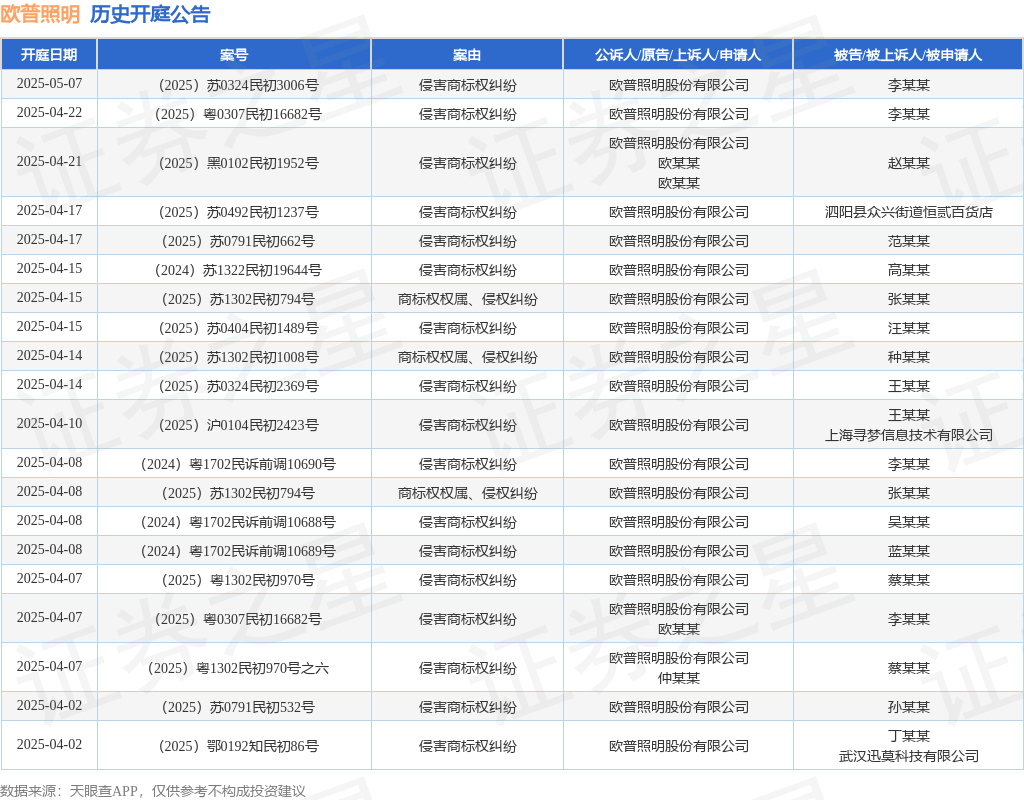
Task: Click defendant 吴某某
Action: 908,522
